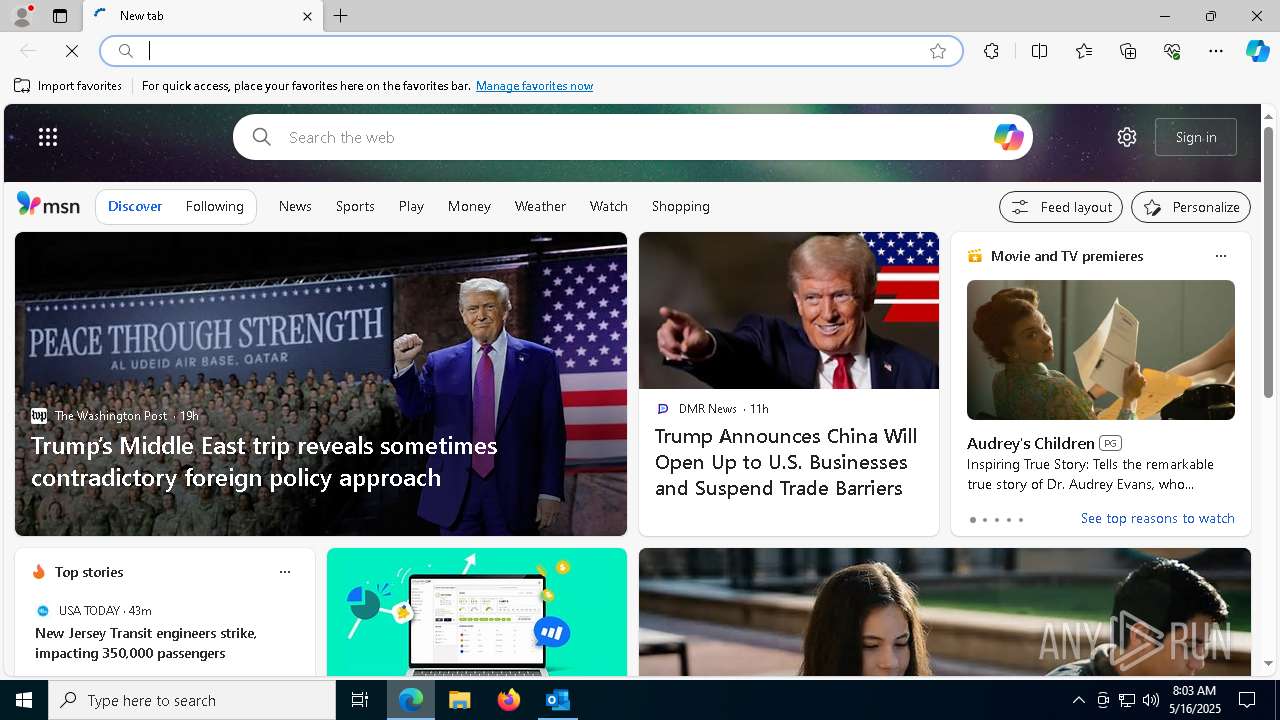Open Task View on the taskbar
The width and height of the screenshot is (1280, 720).
[x=360, y=700]
